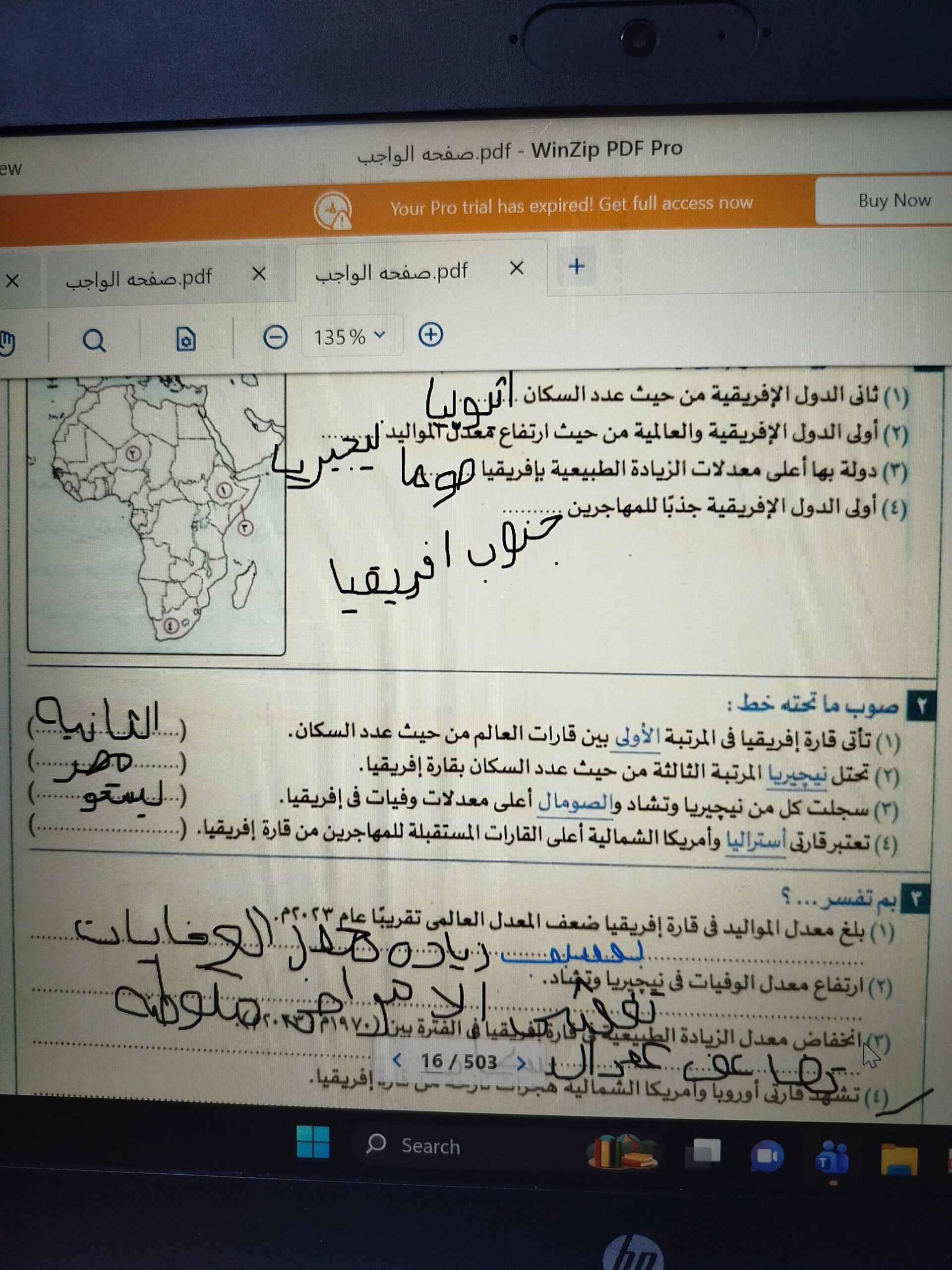Open the Windows Start menu
Viewport: 952px width, 1270px height.
tap(313, 1142)
